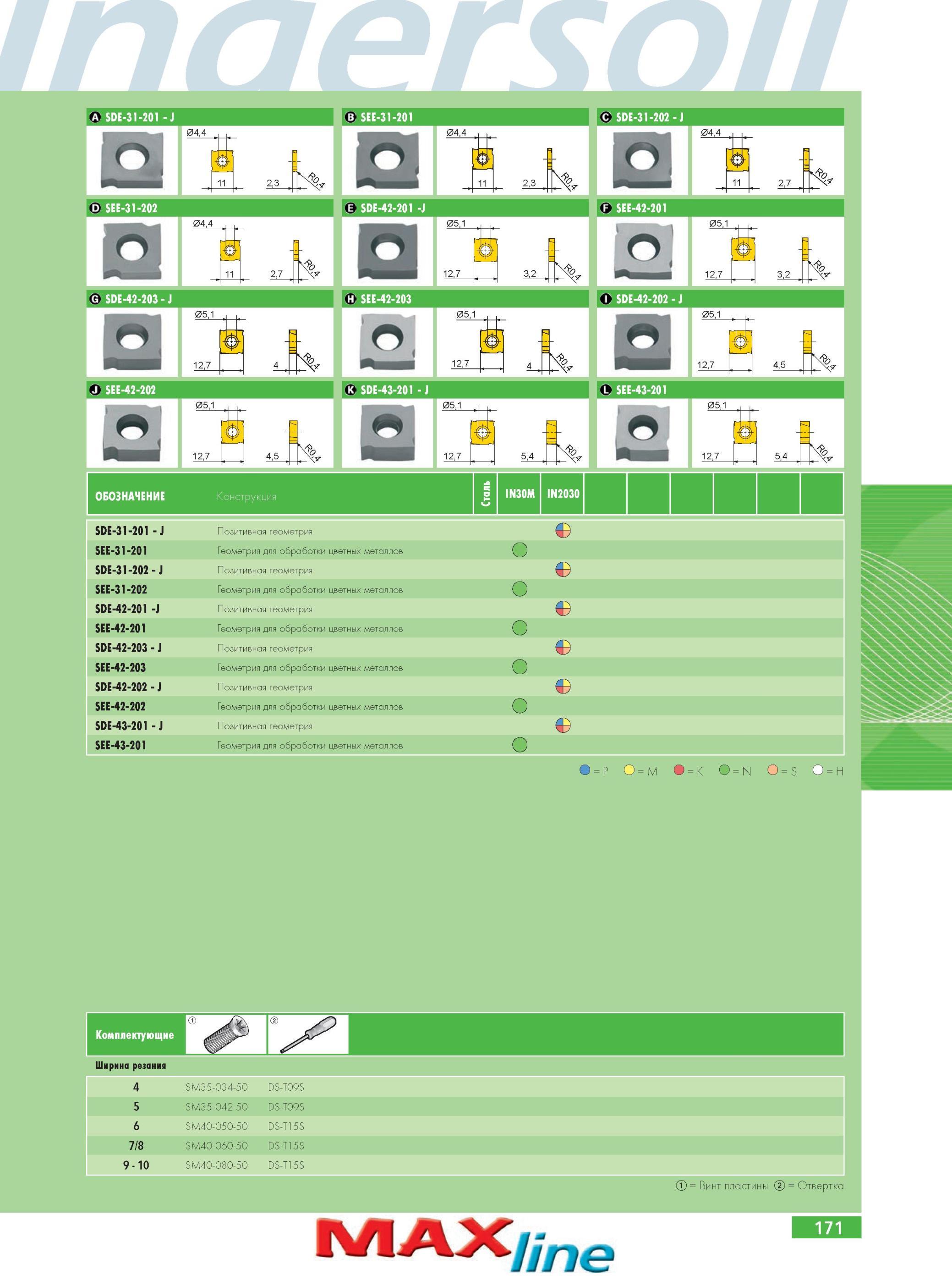Click the "Конструкция" table column header

coord(246,497)
